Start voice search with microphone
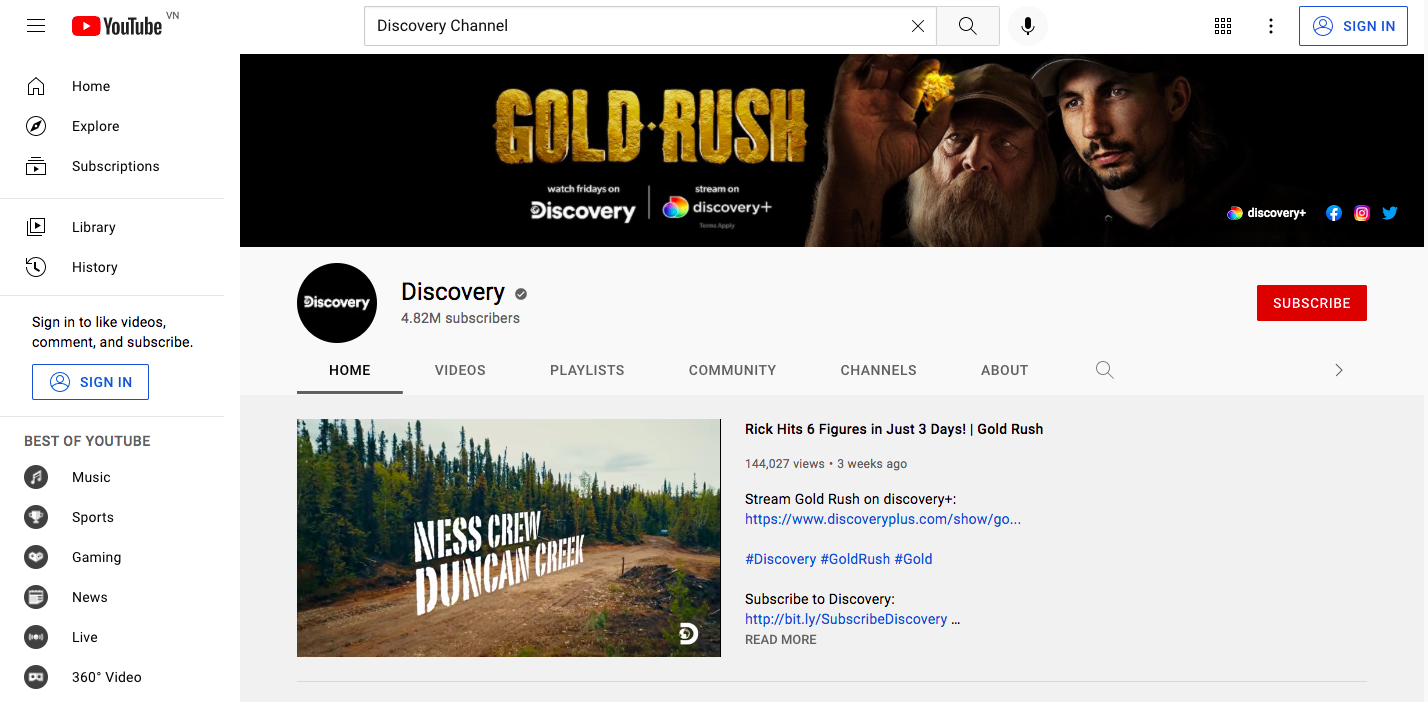This screenshot has width=1428, height=702. [1027, 26]
